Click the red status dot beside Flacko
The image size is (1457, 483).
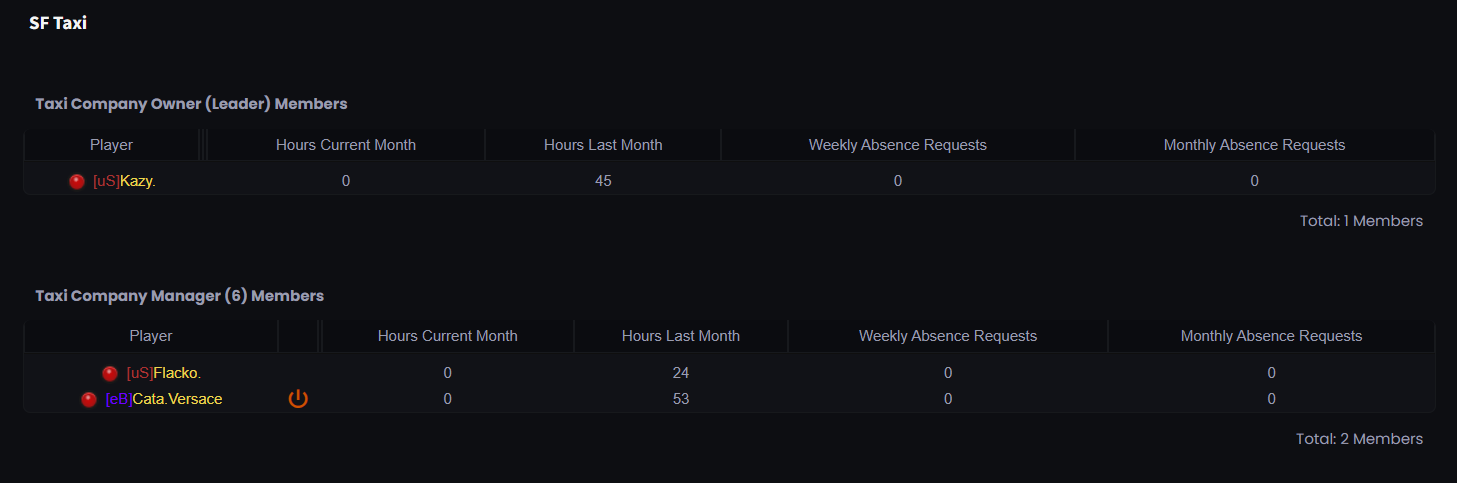pos(110,373)
